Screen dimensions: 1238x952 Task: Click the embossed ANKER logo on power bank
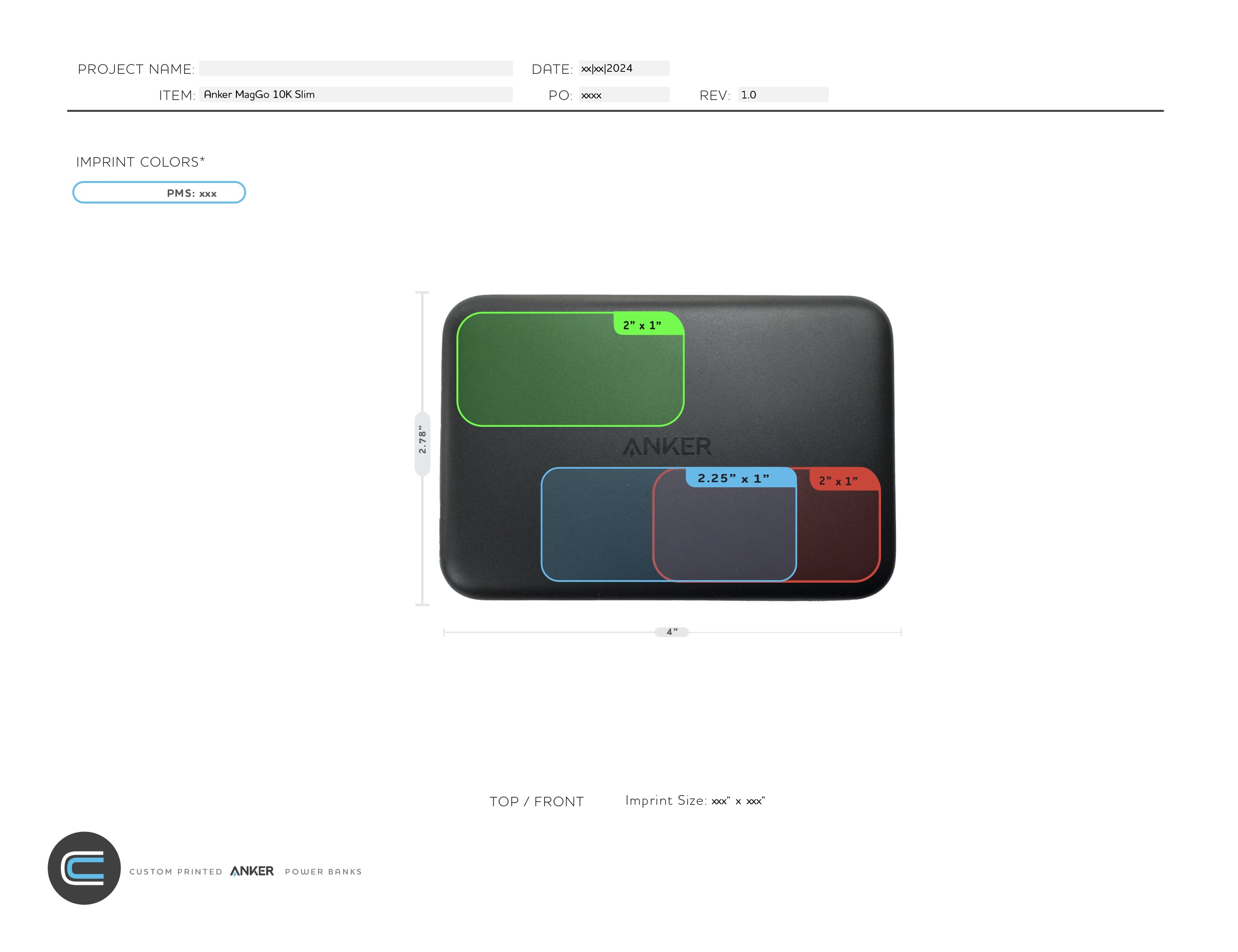coord(667,447)
